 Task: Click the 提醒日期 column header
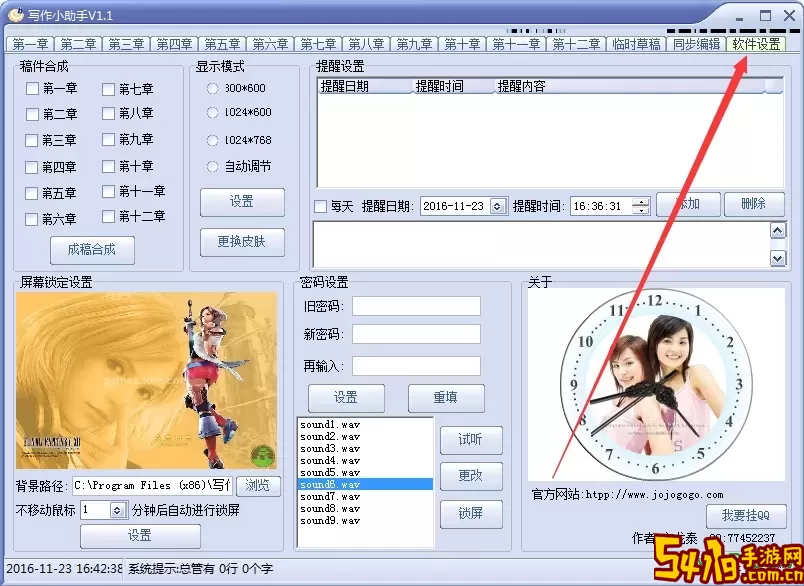click(x=365, y=86)
